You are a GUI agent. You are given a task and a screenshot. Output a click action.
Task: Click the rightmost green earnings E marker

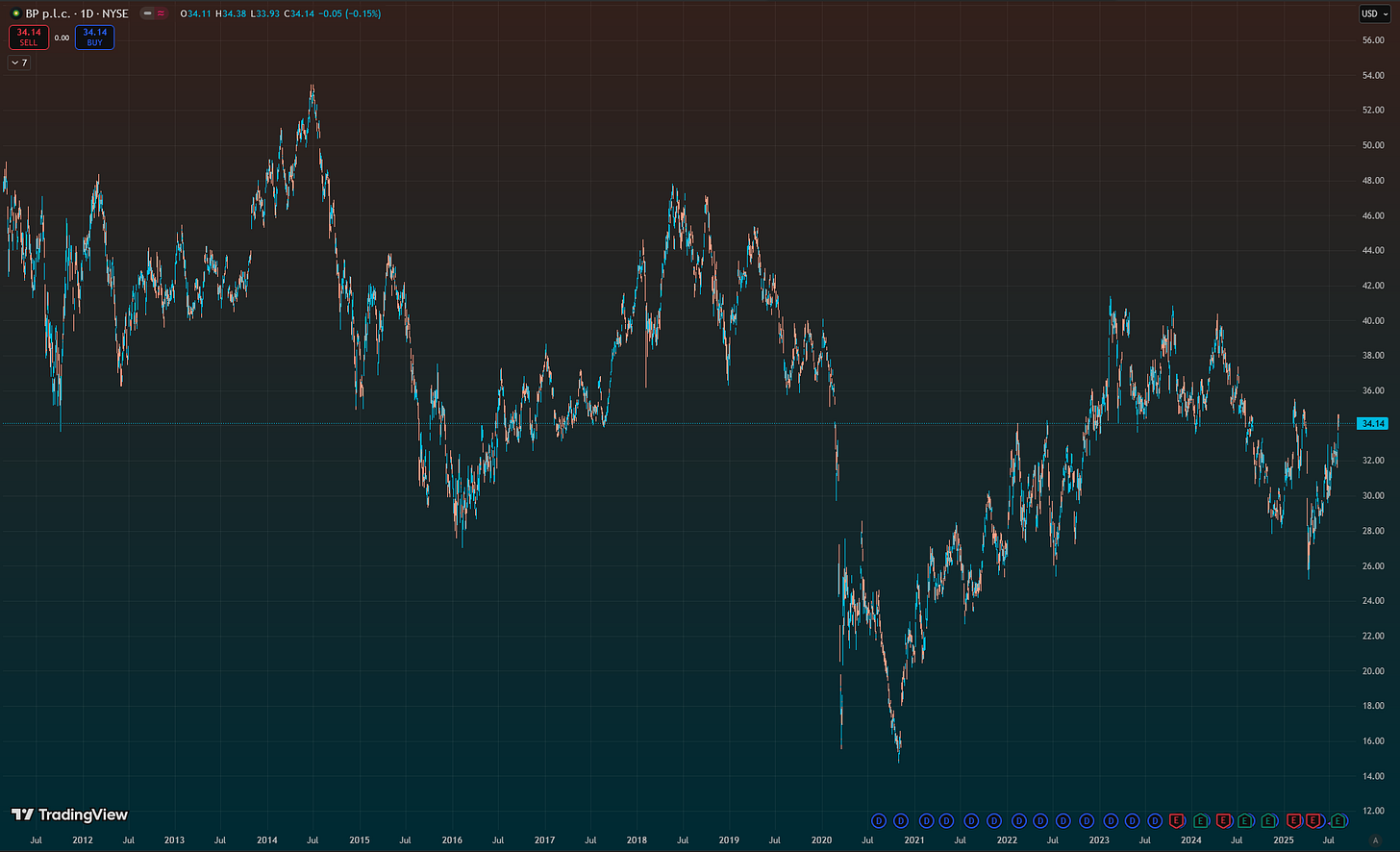coord(1337,821)
